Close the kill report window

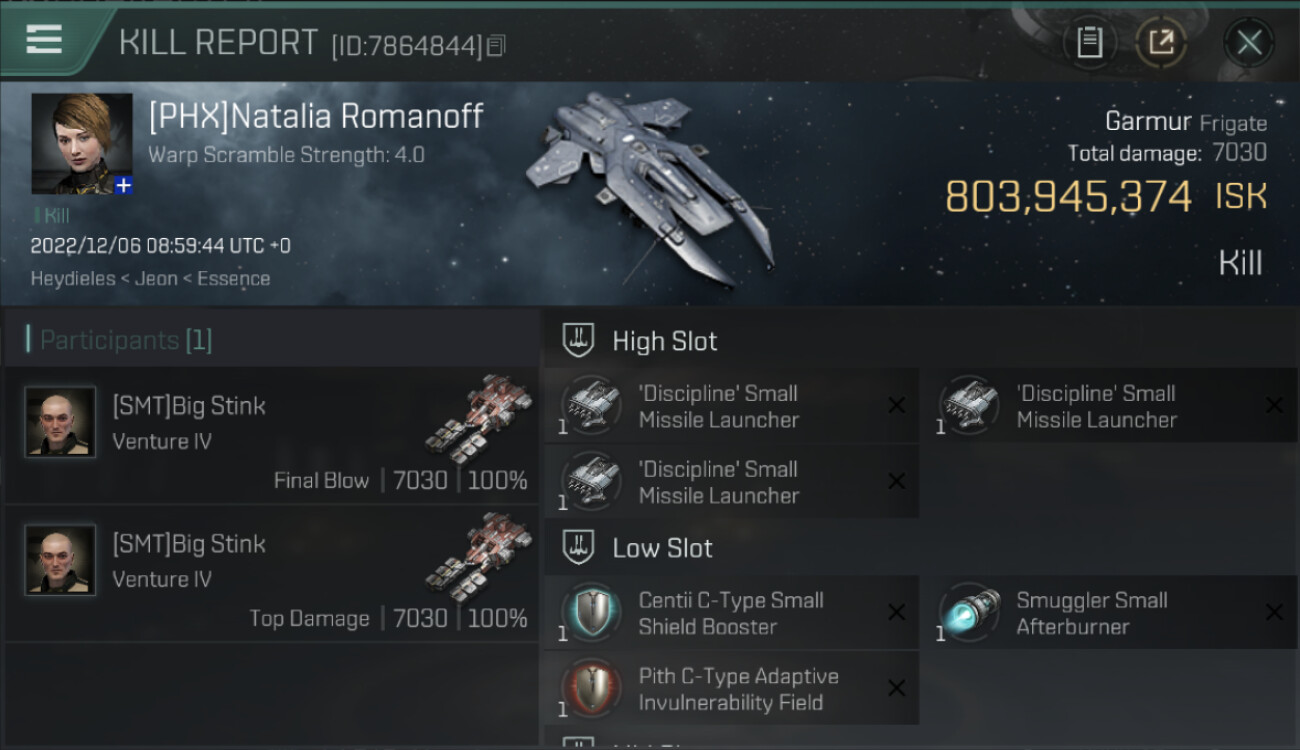(x=1249, y=42)
